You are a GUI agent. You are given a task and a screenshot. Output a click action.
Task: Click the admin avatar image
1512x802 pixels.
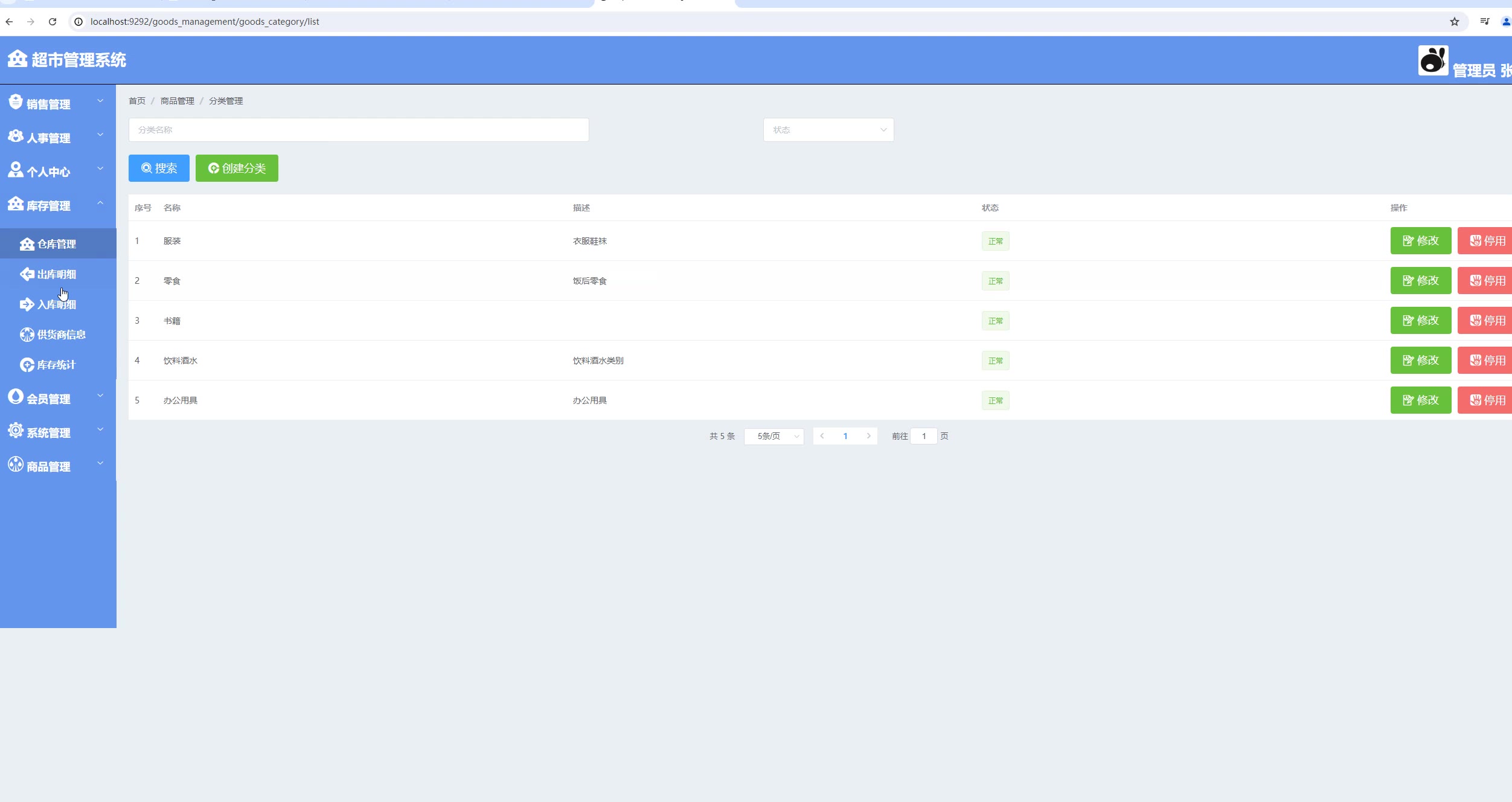(x=1433, y=60)
